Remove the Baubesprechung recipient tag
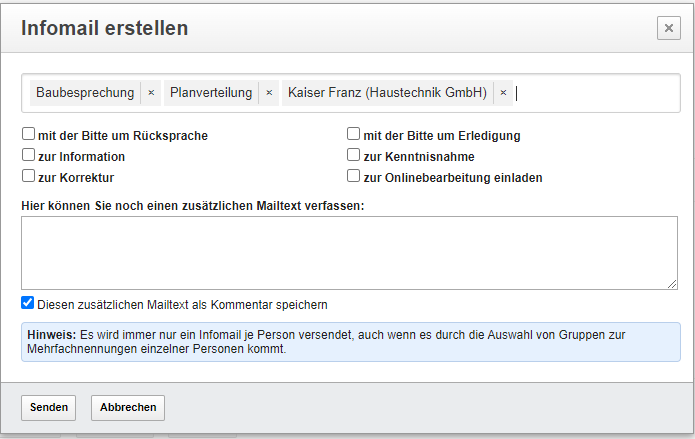Screen dimensions: 695x439 pyautogui.click(x=151, y=93)
